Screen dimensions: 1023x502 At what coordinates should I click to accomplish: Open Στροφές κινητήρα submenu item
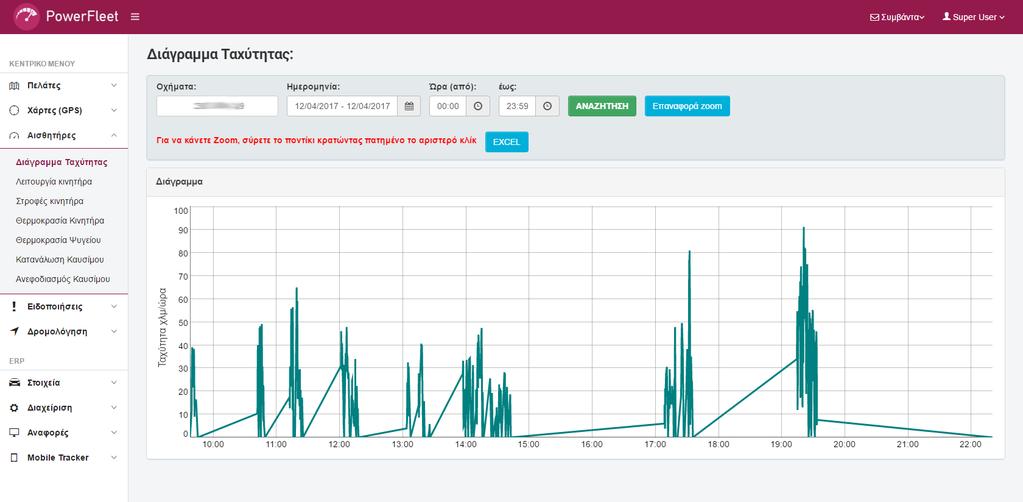50,201
